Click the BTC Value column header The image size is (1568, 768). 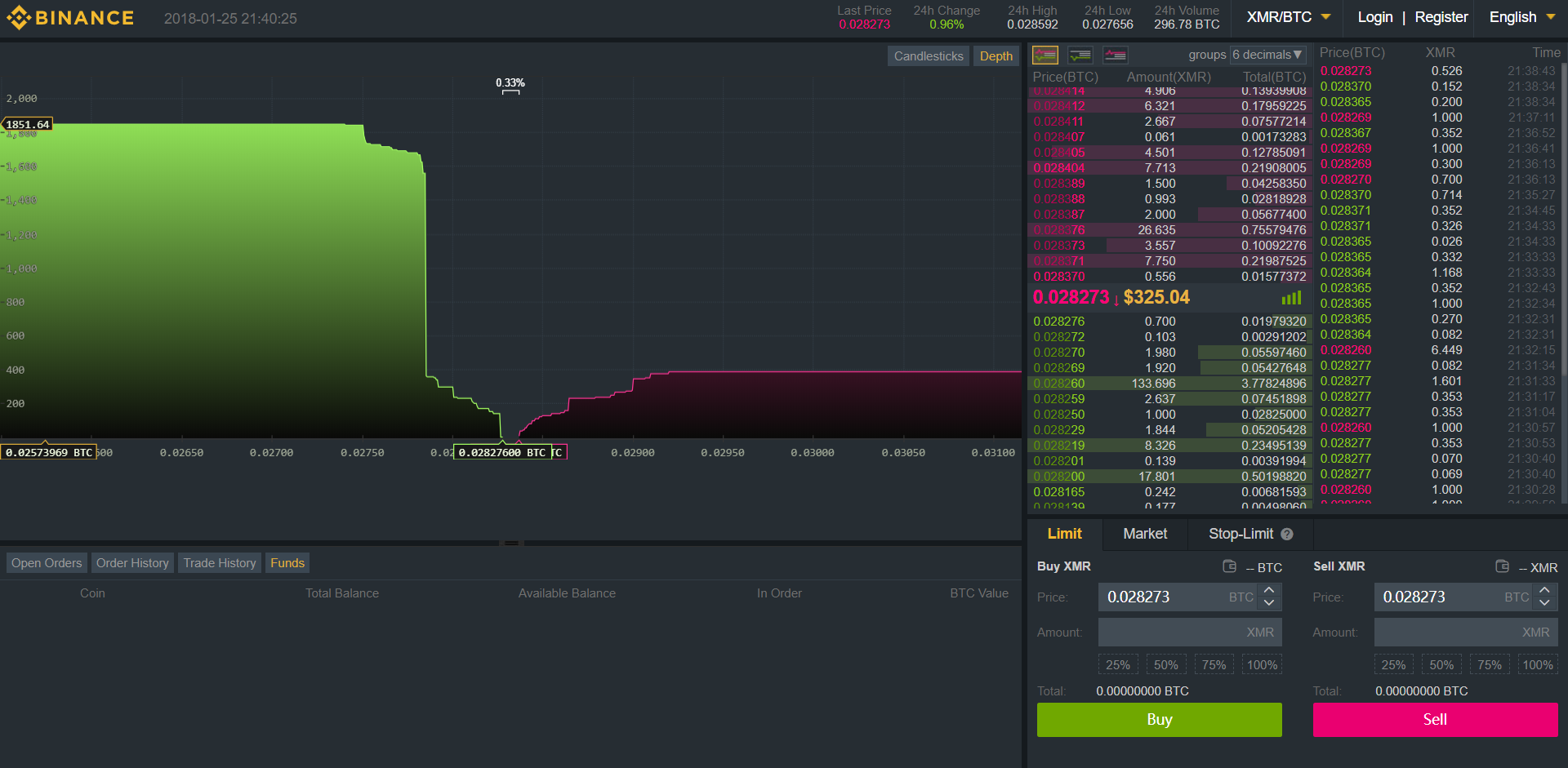(x=979, y=593)
